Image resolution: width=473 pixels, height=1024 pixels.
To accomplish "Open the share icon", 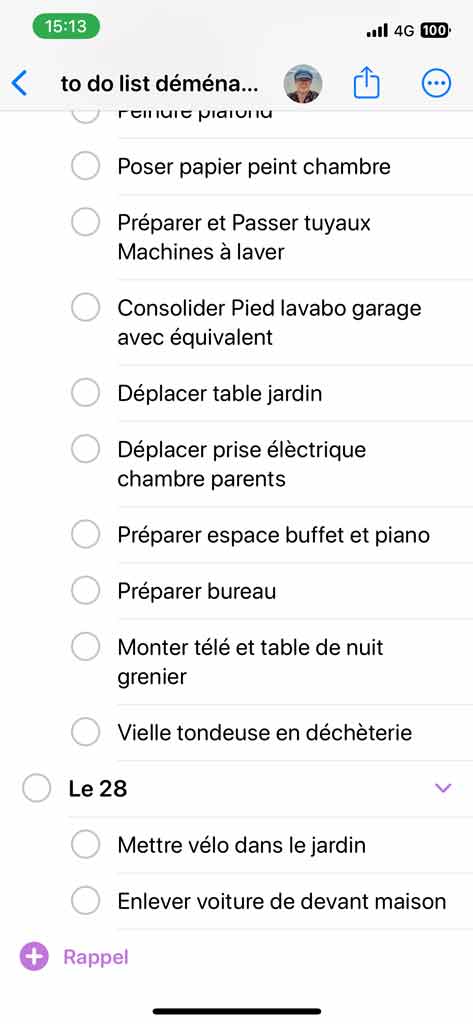I will click(x=367, y=84).
